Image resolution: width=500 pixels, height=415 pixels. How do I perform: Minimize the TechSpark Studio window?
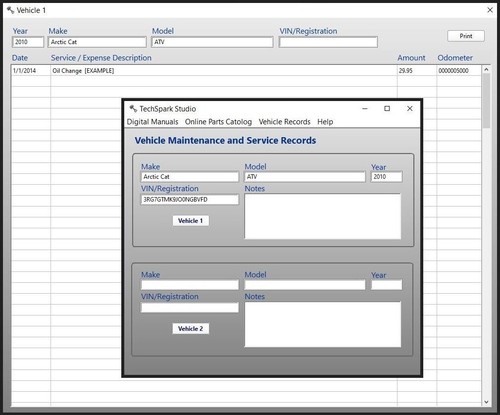click(x=365, y=109)
